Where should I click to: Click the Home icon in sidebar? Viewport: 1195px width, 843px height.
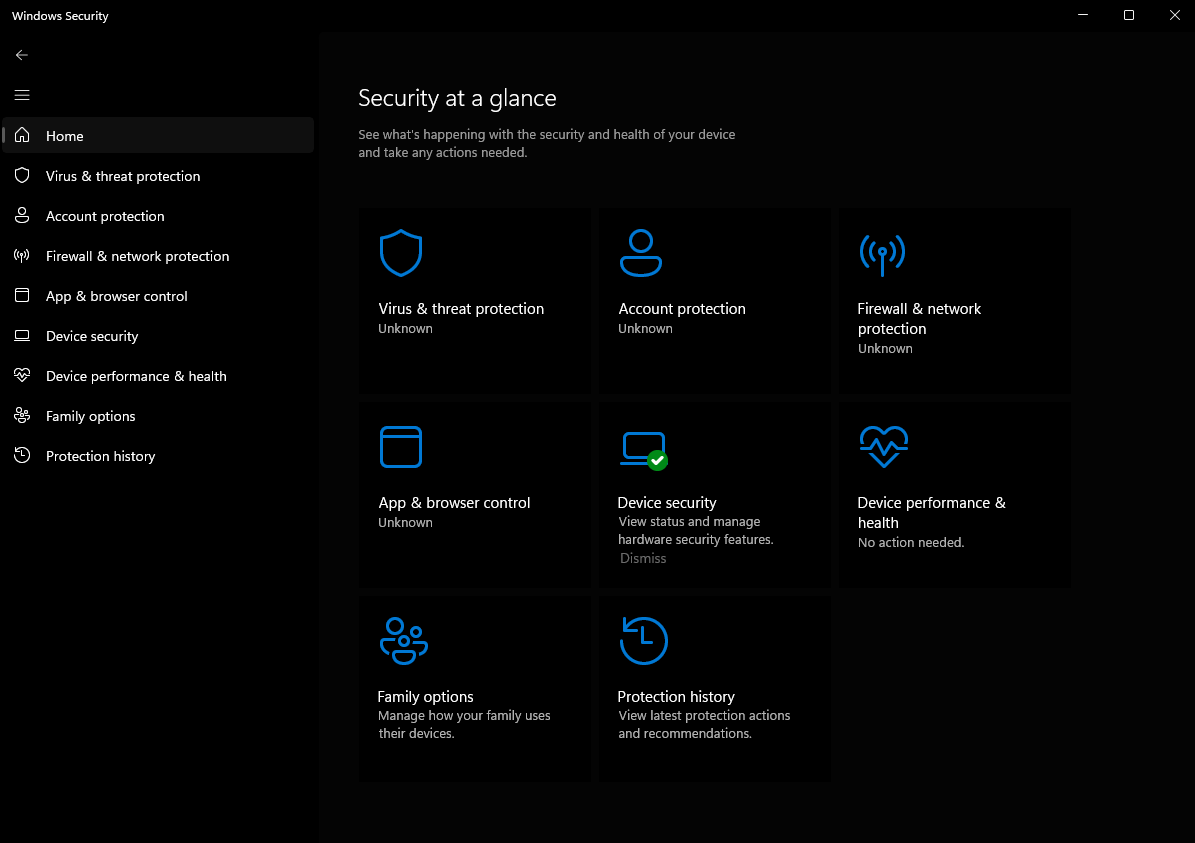coord(22,135)
